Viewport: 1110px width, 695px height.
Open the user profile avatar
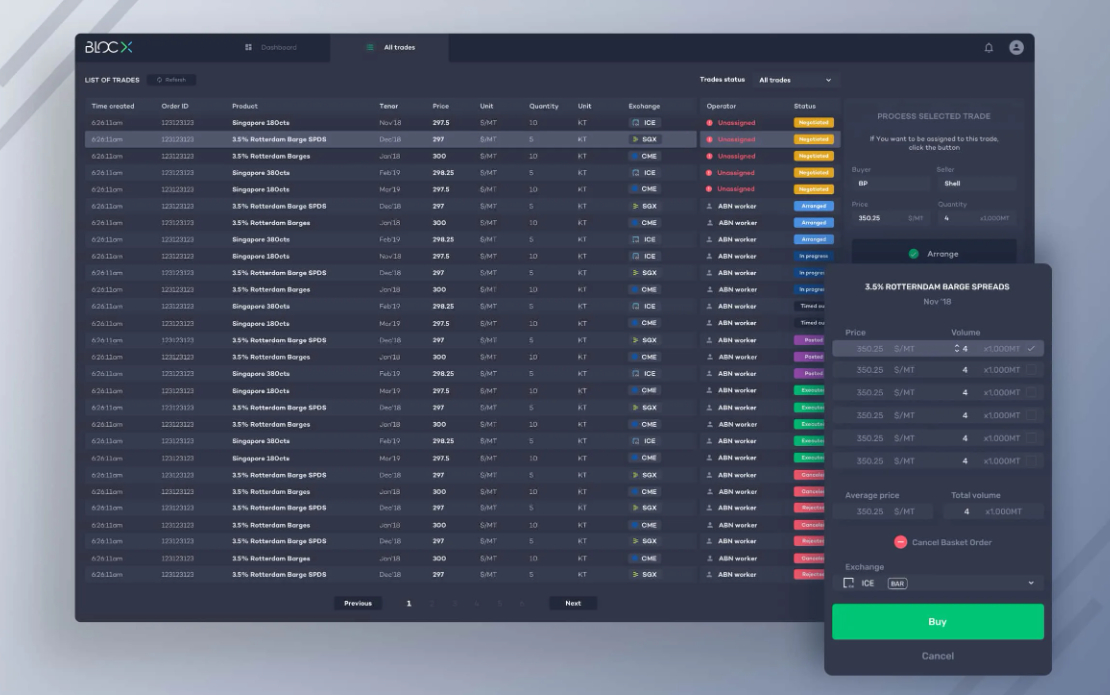1016,47
